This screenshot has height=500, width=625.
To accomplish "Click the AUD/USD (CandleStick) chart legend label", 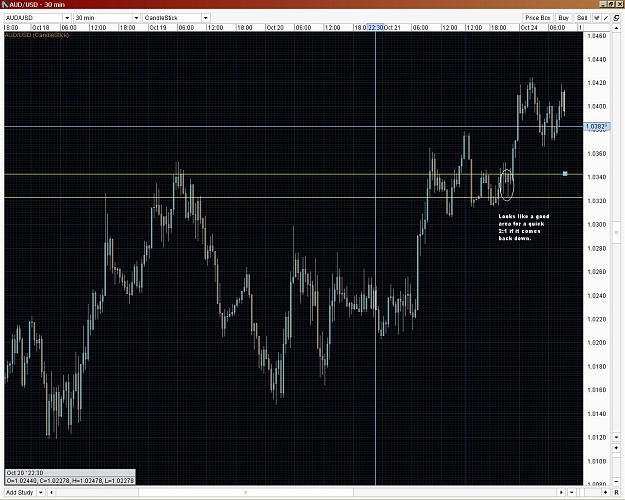I will pos(37,35).
